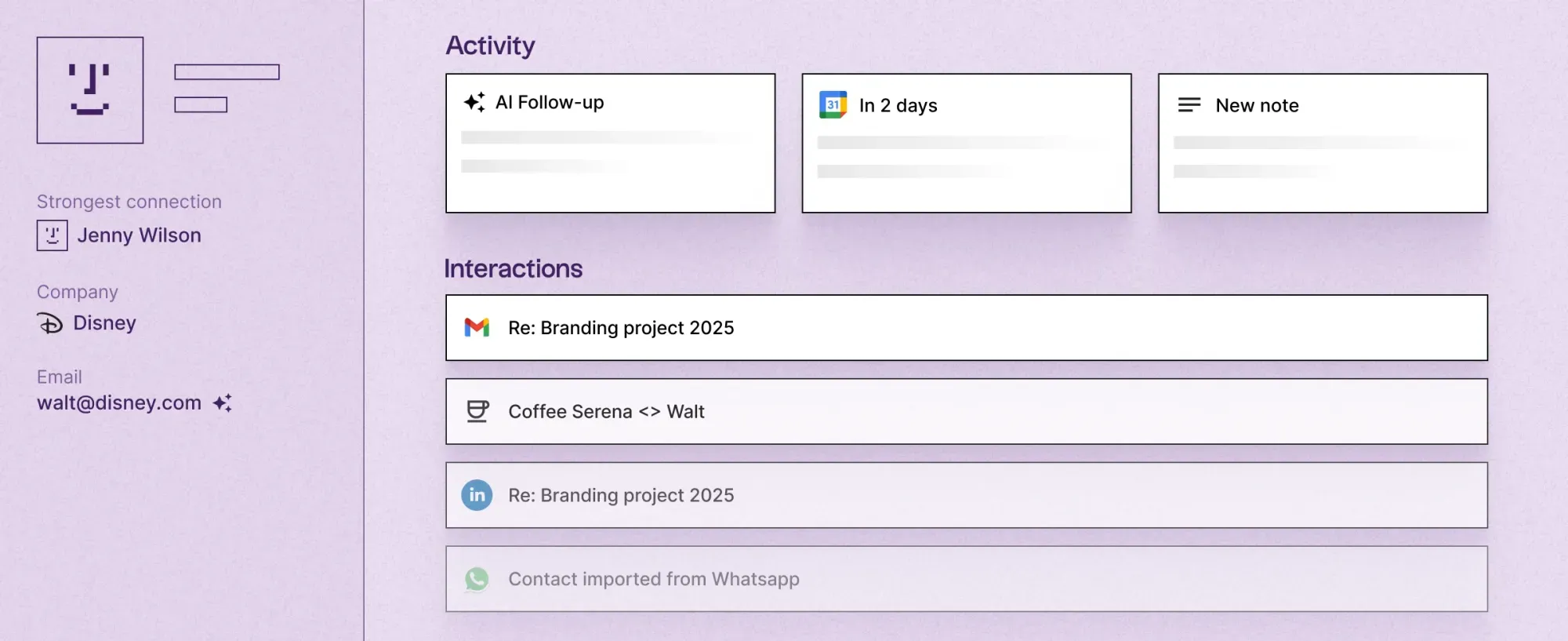Select Contact imported from Whatsapp row

(966, 579)
